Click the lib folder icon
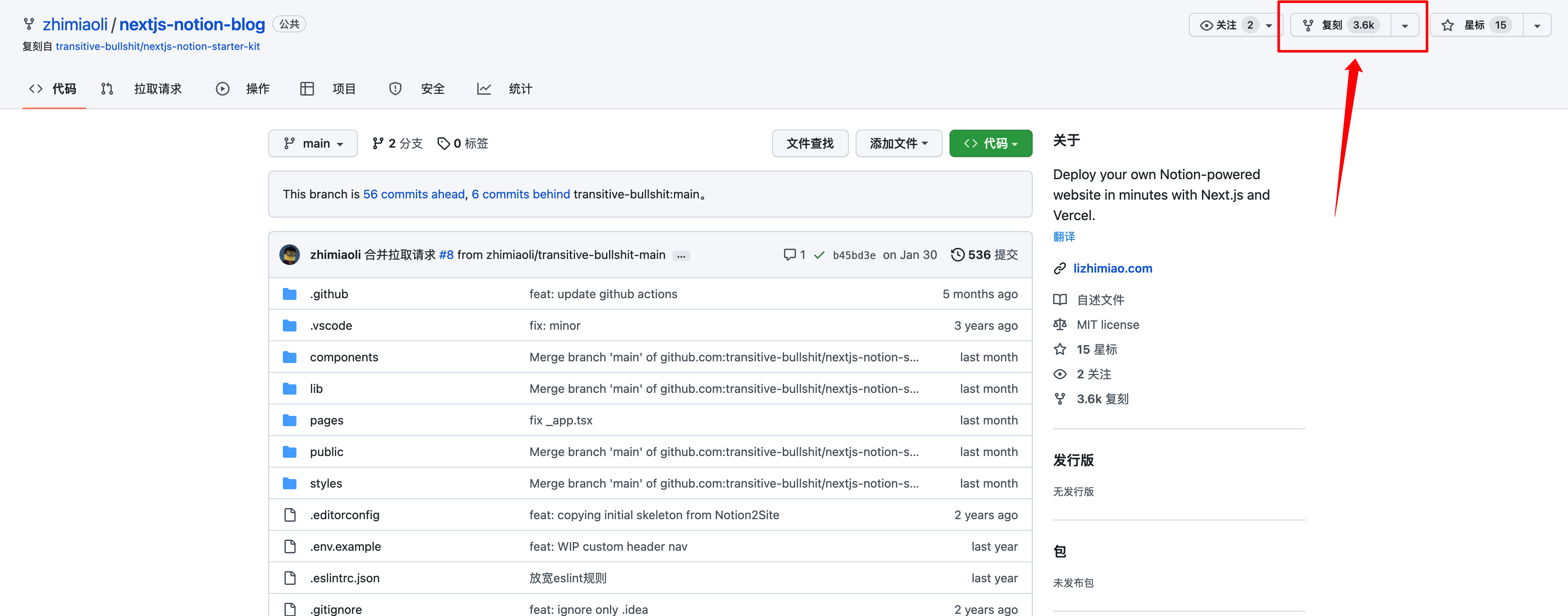 coord(290,389)
